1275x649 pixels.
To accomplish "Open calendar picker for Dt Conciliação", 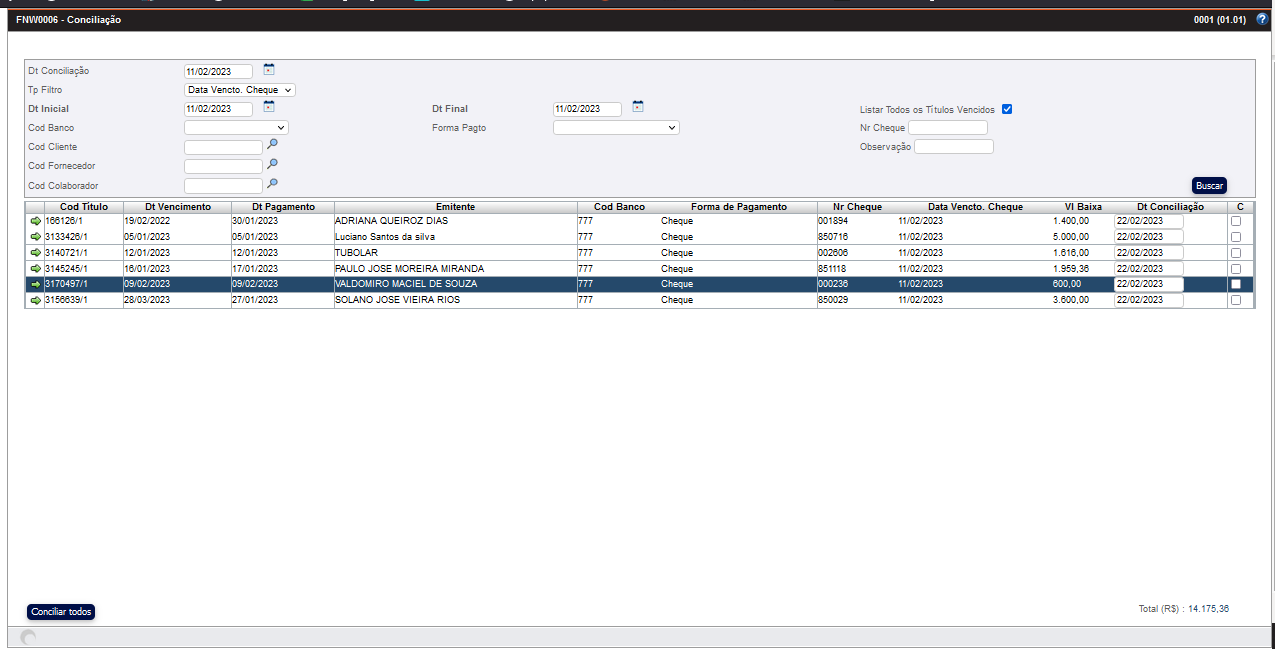I will (x=268, y=70).
